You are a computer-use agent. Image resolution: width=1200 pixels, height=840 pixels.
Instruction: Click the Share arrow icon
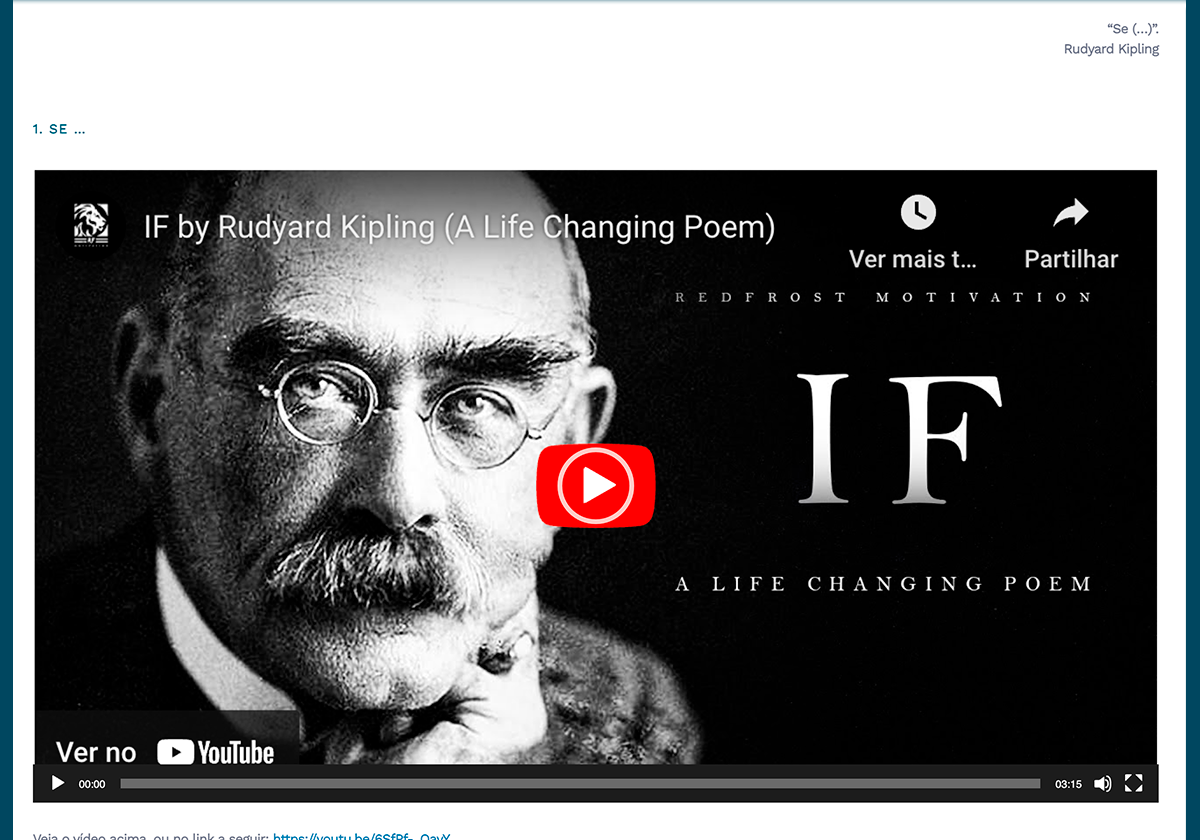pos(1071,212)
